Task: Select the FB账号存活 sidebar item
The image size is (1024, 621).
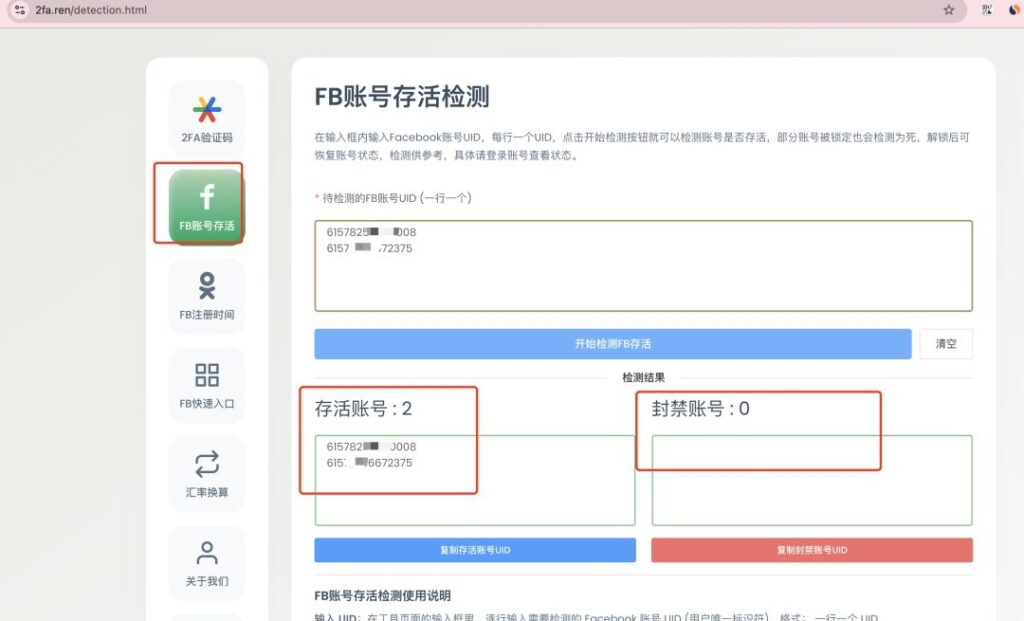Action: (x=206, y=206)
